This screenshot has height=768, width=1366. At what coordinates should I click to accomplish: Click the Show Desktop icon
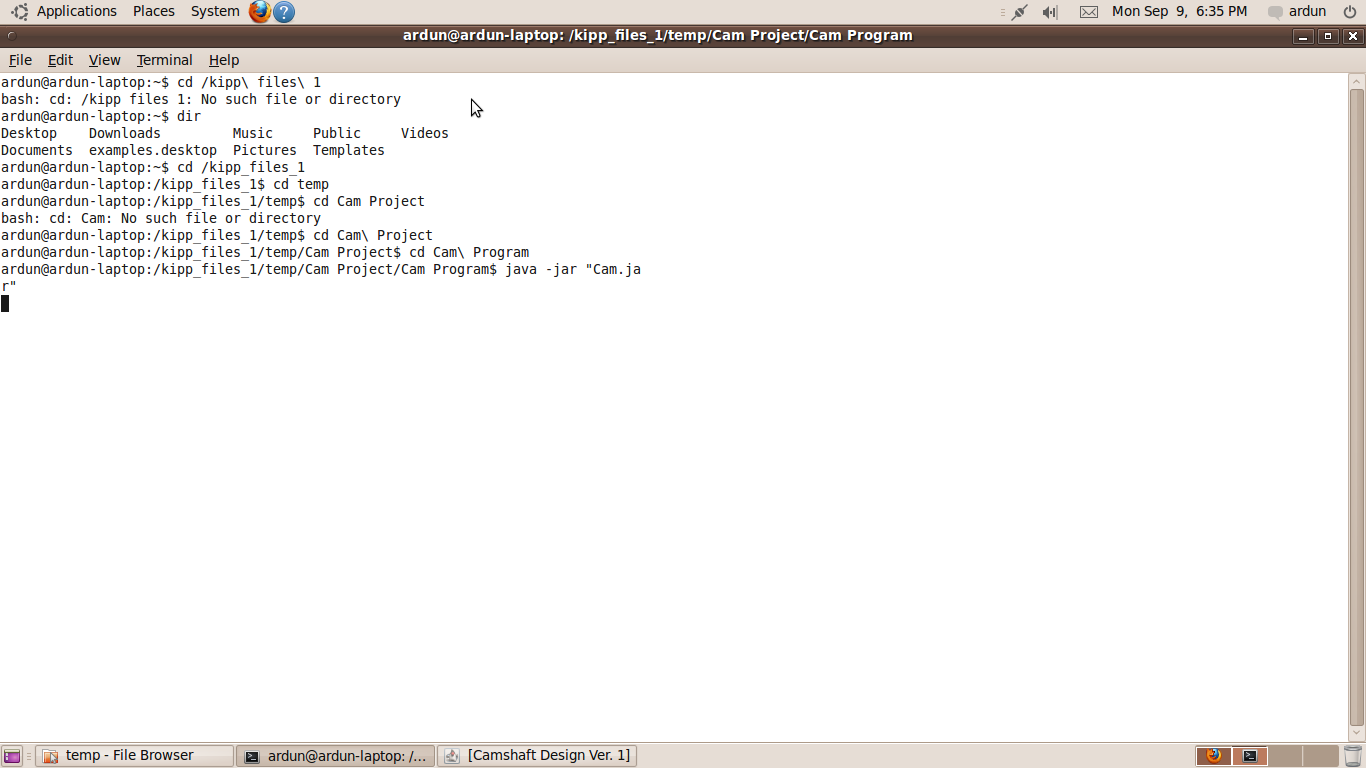[x=12, y=756]
